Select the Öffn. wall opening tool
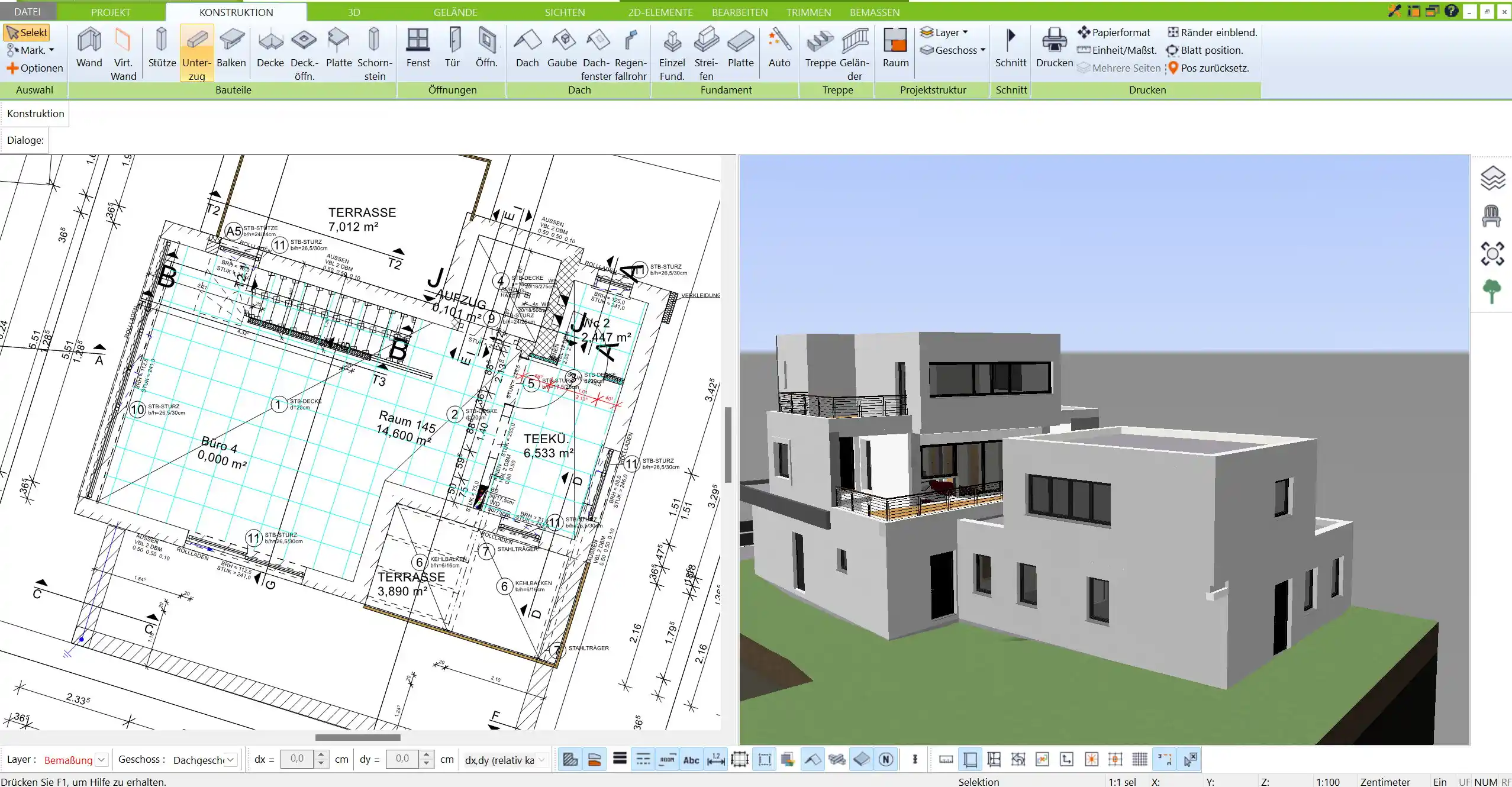 (x=486, y=48)
